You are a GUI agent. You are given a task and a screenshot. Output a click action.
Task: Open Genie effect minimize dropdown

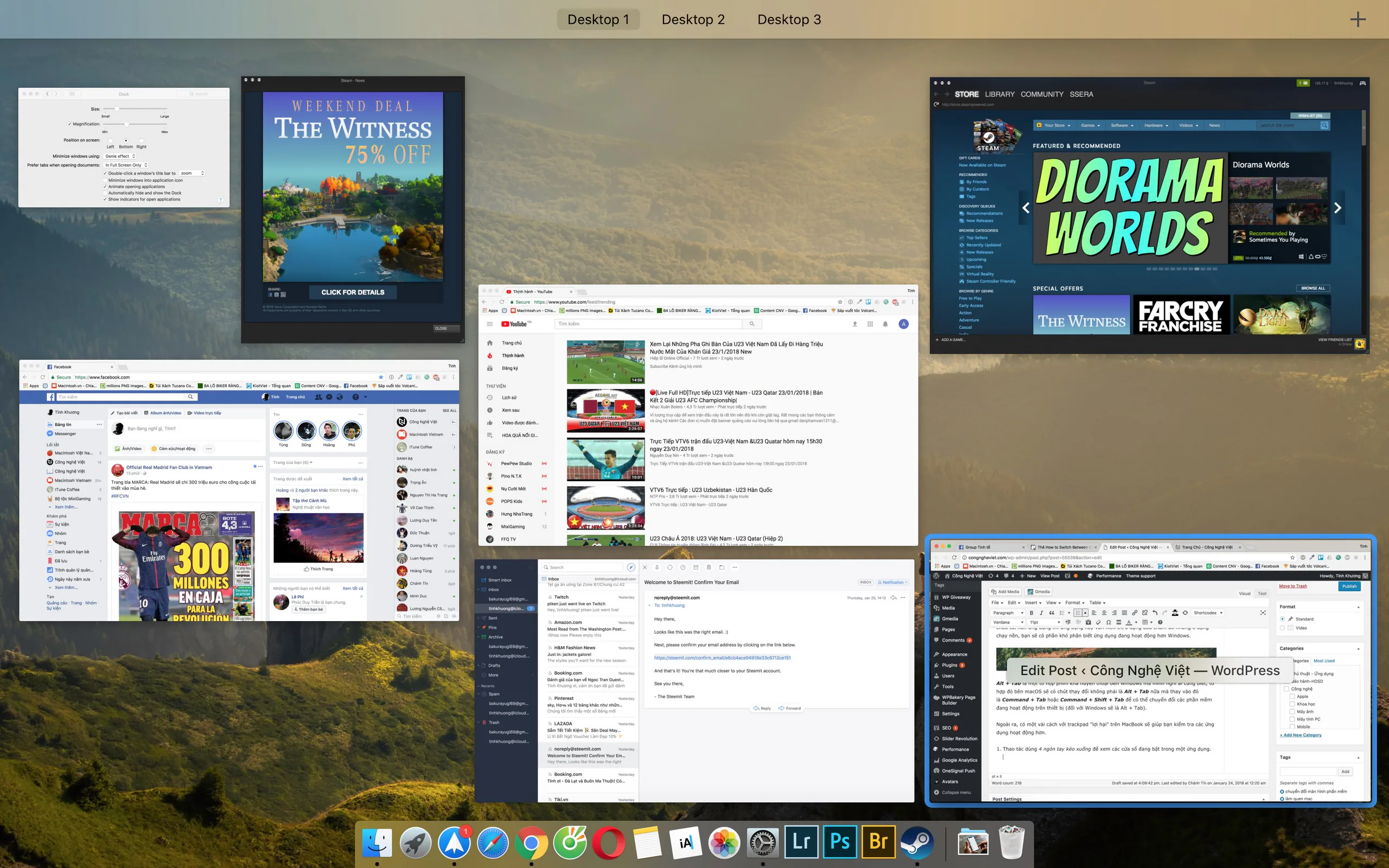[119, 156]
